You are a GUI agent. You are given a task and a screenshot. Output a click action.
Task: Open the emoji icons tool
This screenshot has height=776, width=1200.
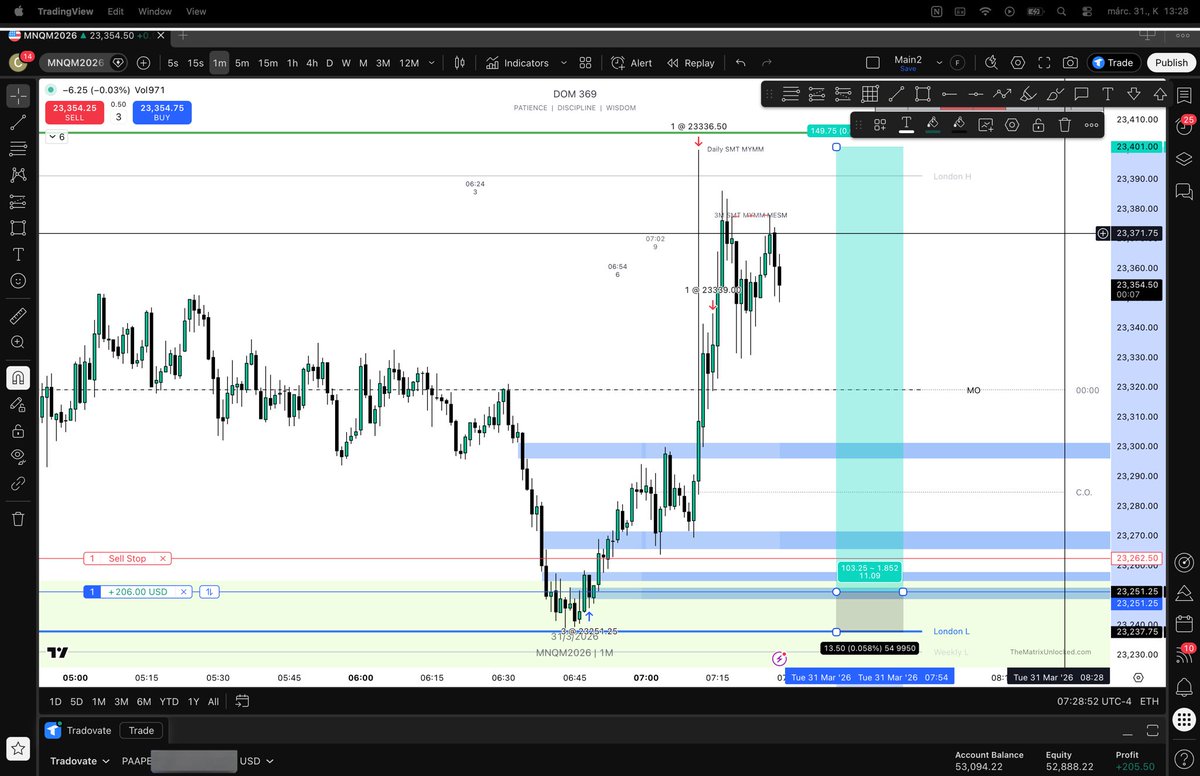pyautogui.click(x=18, y=281)
